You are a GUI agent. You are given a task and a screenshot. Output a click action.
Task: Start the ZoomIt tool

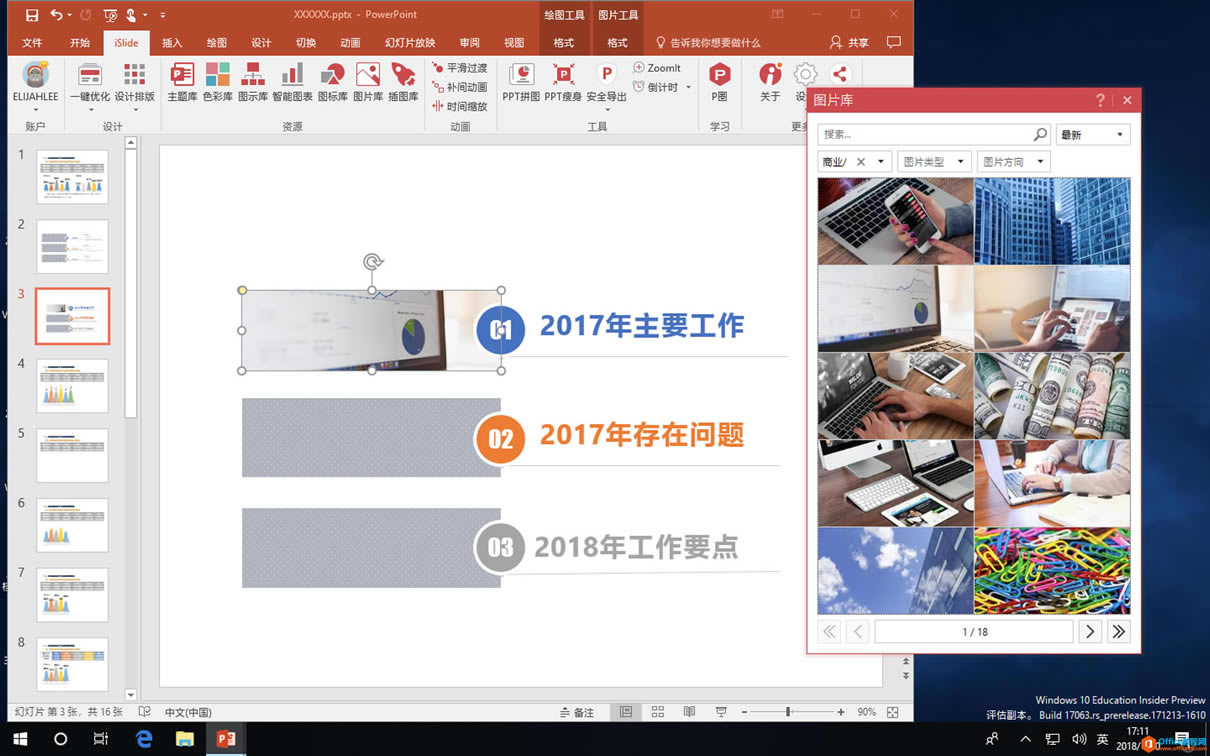coord(660,68)
